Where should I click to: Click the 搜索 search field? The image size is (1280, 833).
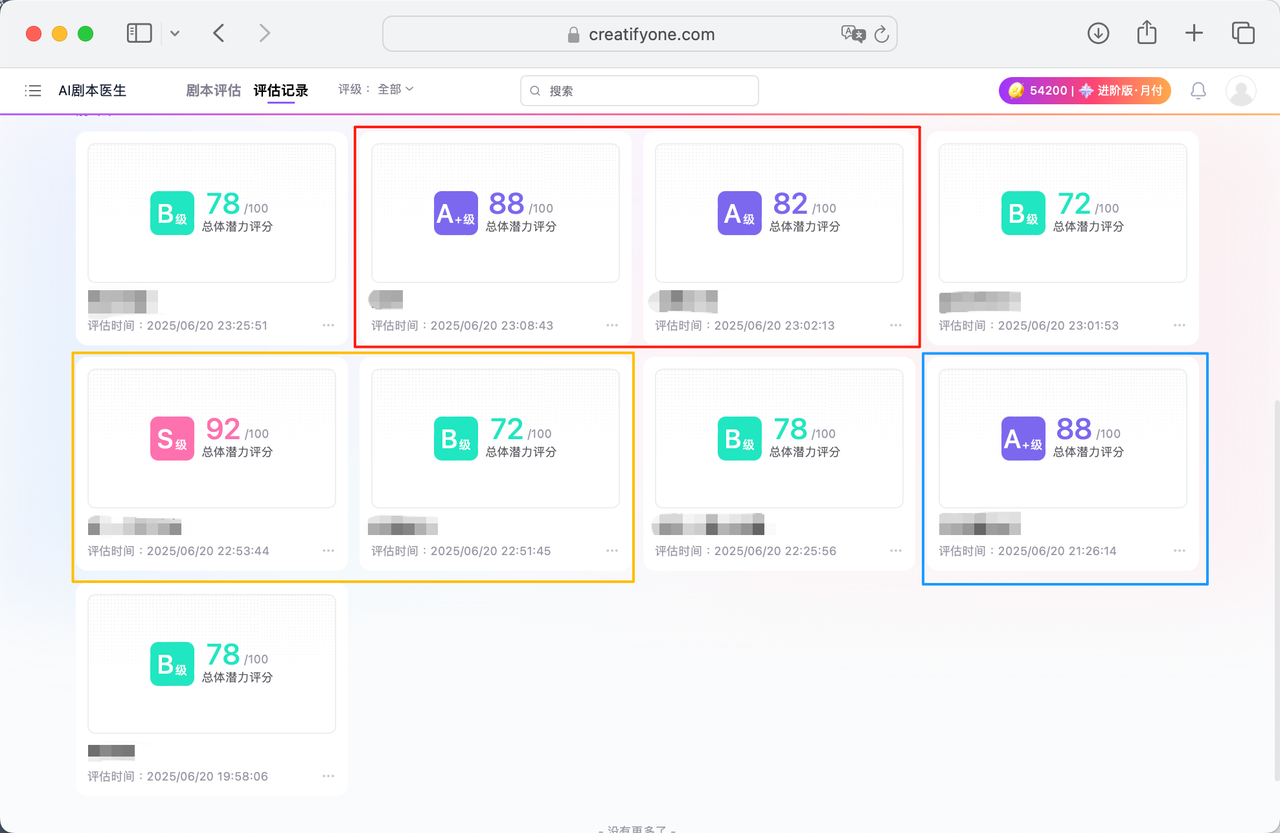coord(640,91)
